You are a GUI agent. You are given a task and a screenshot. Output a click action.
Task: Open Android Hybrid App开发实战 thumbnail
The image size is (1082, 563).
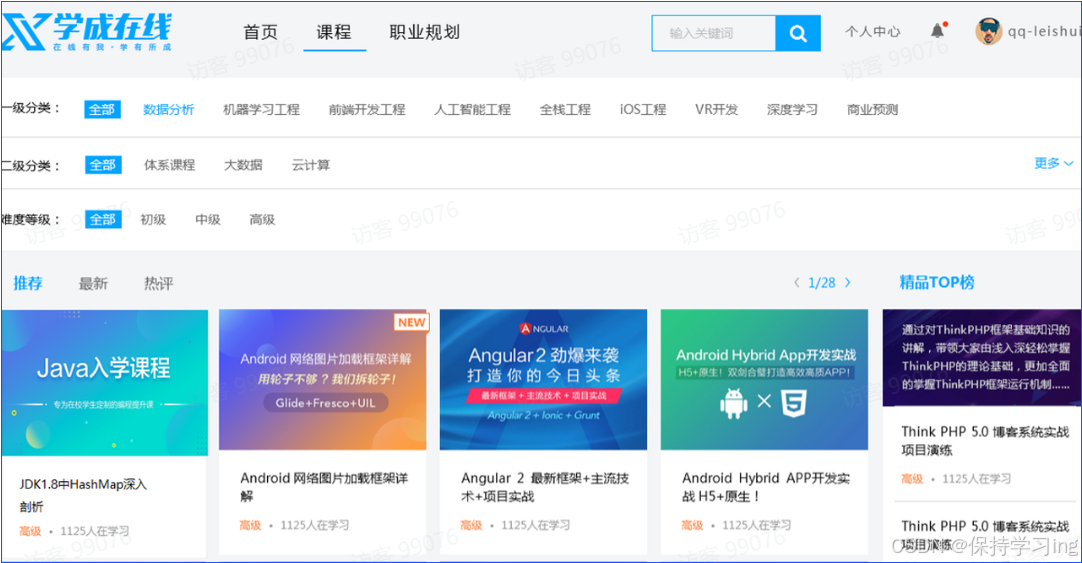(764, 379)
